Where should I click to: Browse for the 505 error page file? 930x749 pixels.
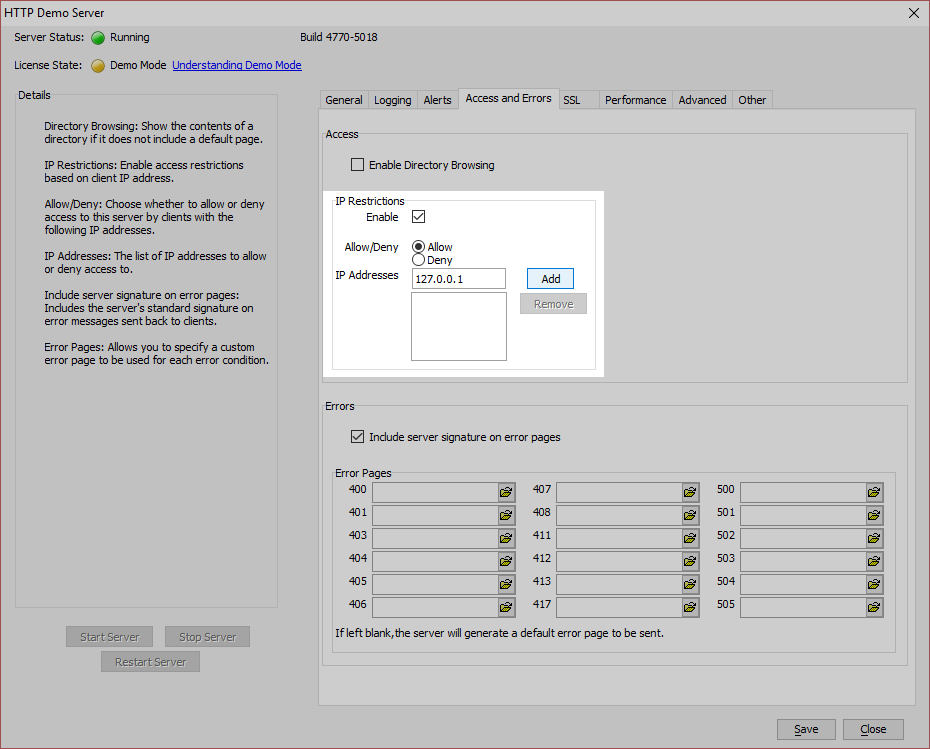(874, 607)
